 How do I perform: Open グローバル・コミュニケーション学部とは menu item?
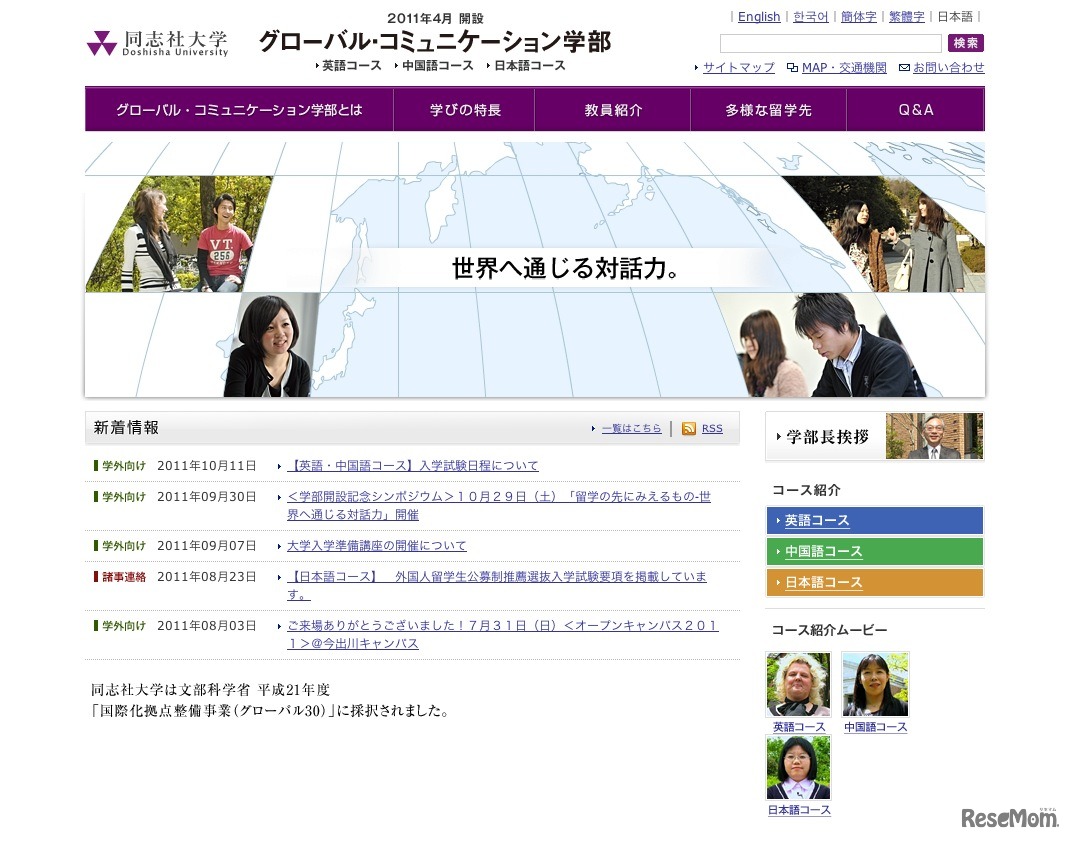239,110
